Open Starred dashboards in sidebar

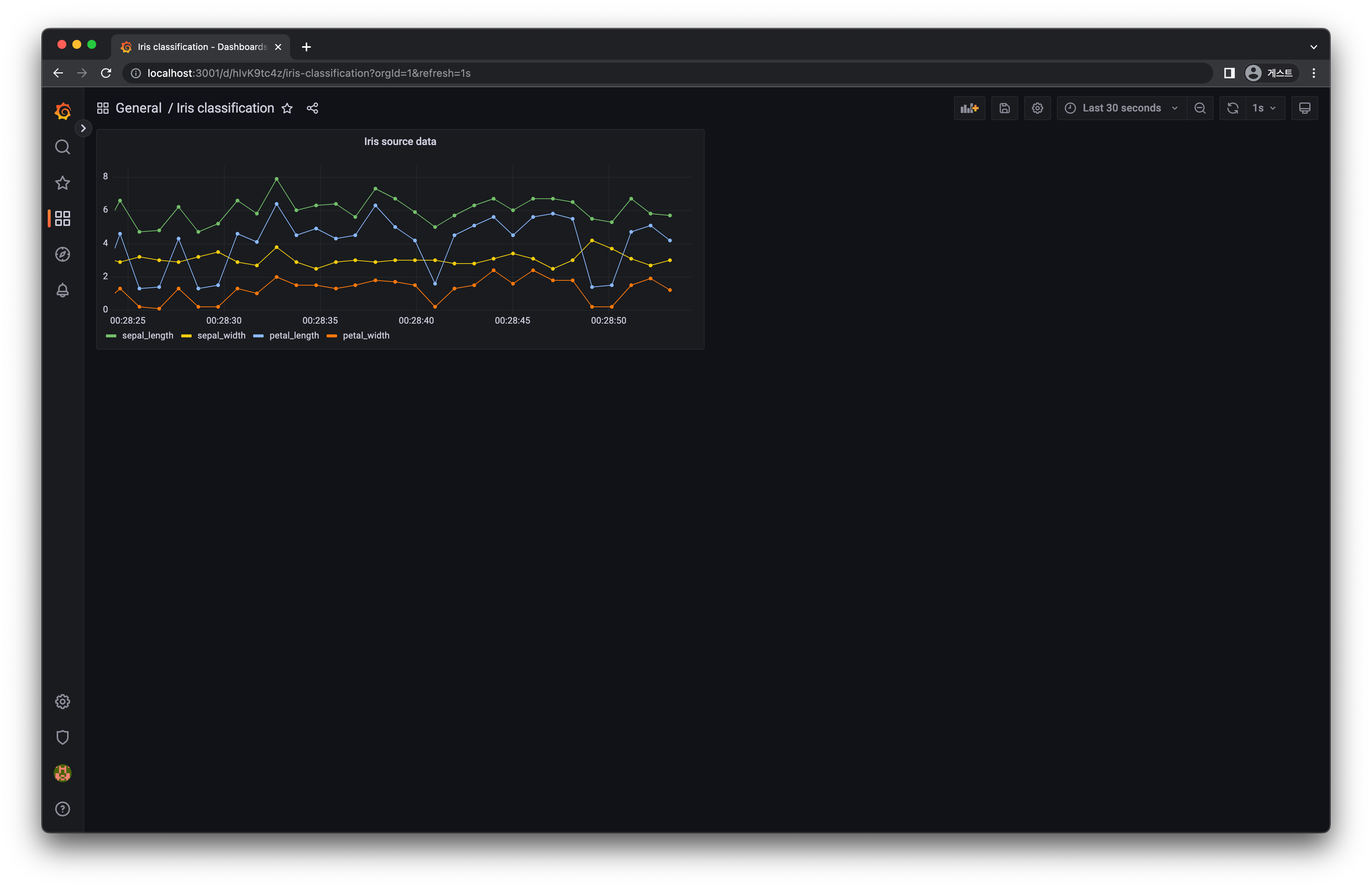coord(62,183)
